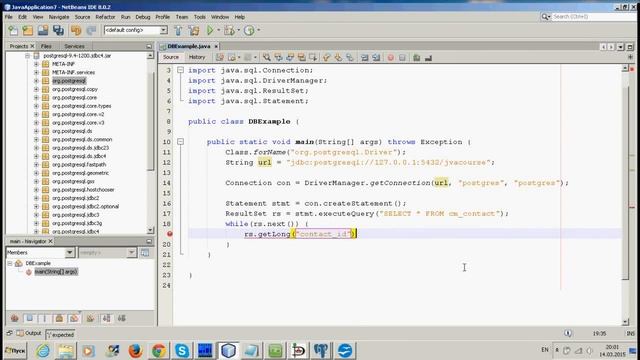
Task: Toggle Sort by Name in Navigator
Action: click(x=107, y=318)
